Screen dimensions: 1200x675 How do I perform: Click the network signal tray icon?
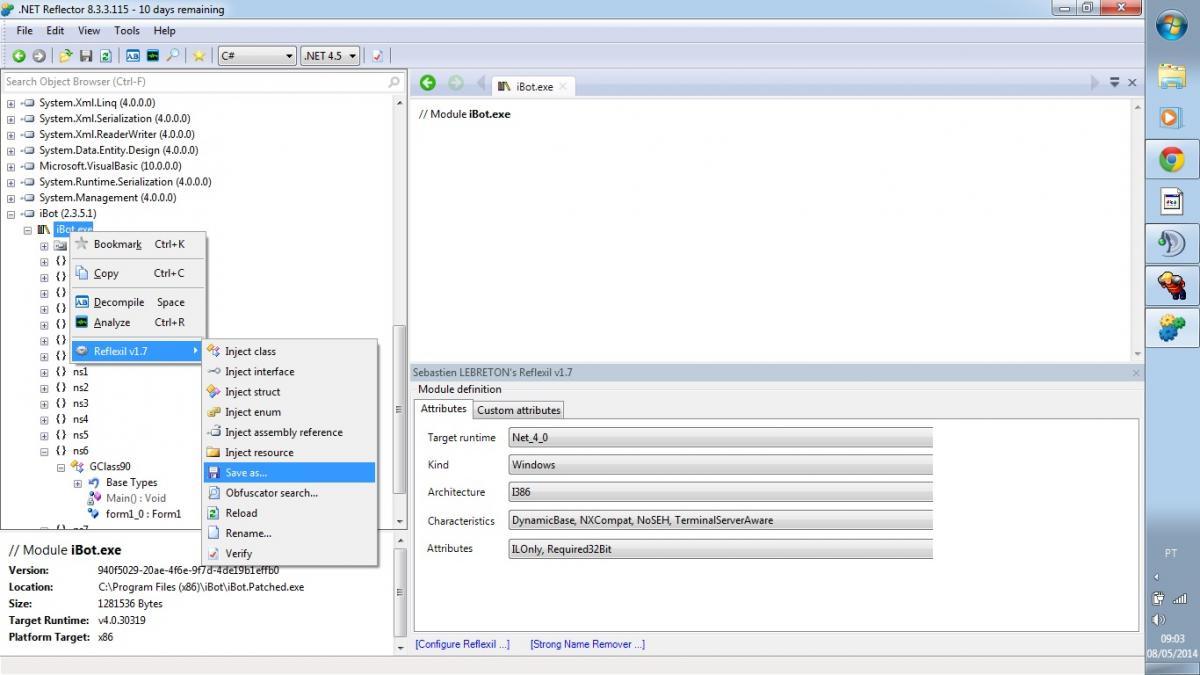1180,598
